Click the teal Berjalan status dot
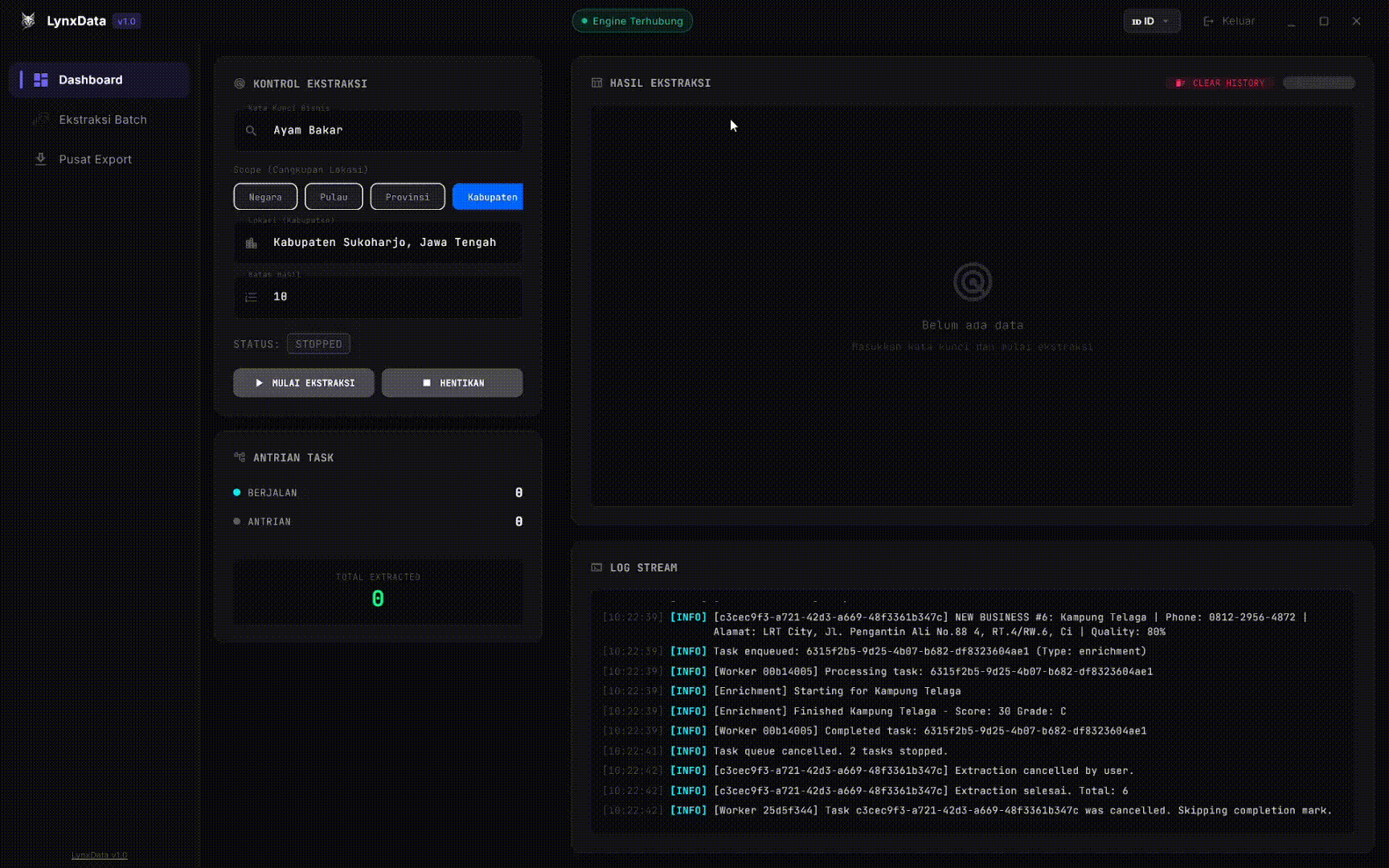This screenshot has height=868, width=1389. [x=237, y=493]
